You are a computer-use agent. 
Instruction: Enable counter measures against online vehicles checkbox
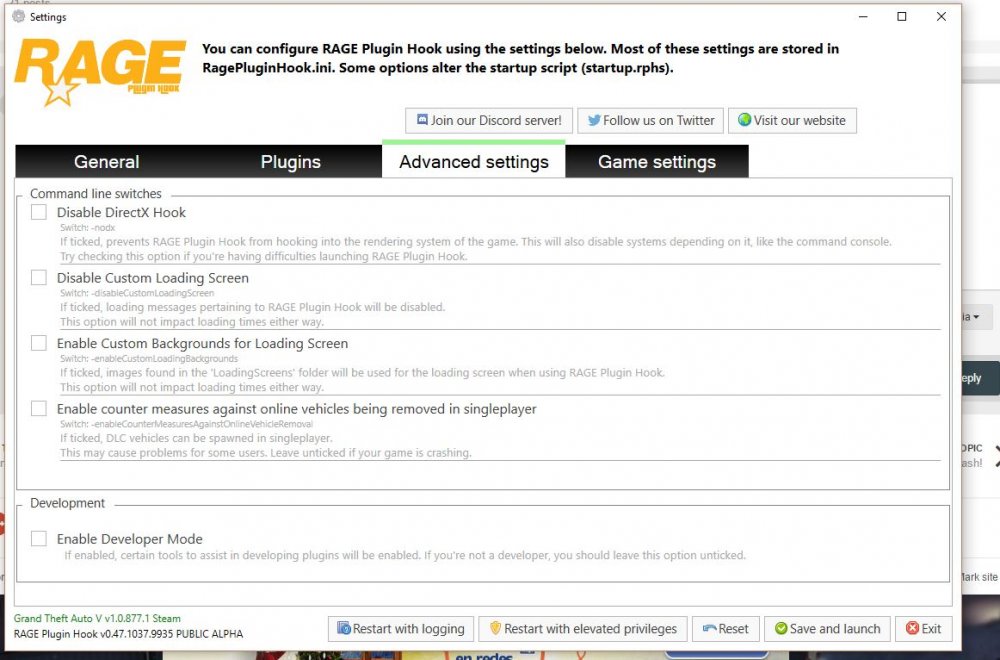[39, 408]
